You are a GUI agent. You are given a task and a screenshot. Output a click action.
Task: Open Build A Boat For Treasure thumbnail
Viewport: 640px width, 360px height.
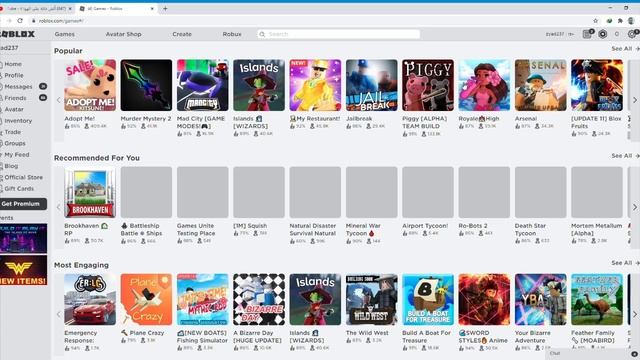[428, 299]
